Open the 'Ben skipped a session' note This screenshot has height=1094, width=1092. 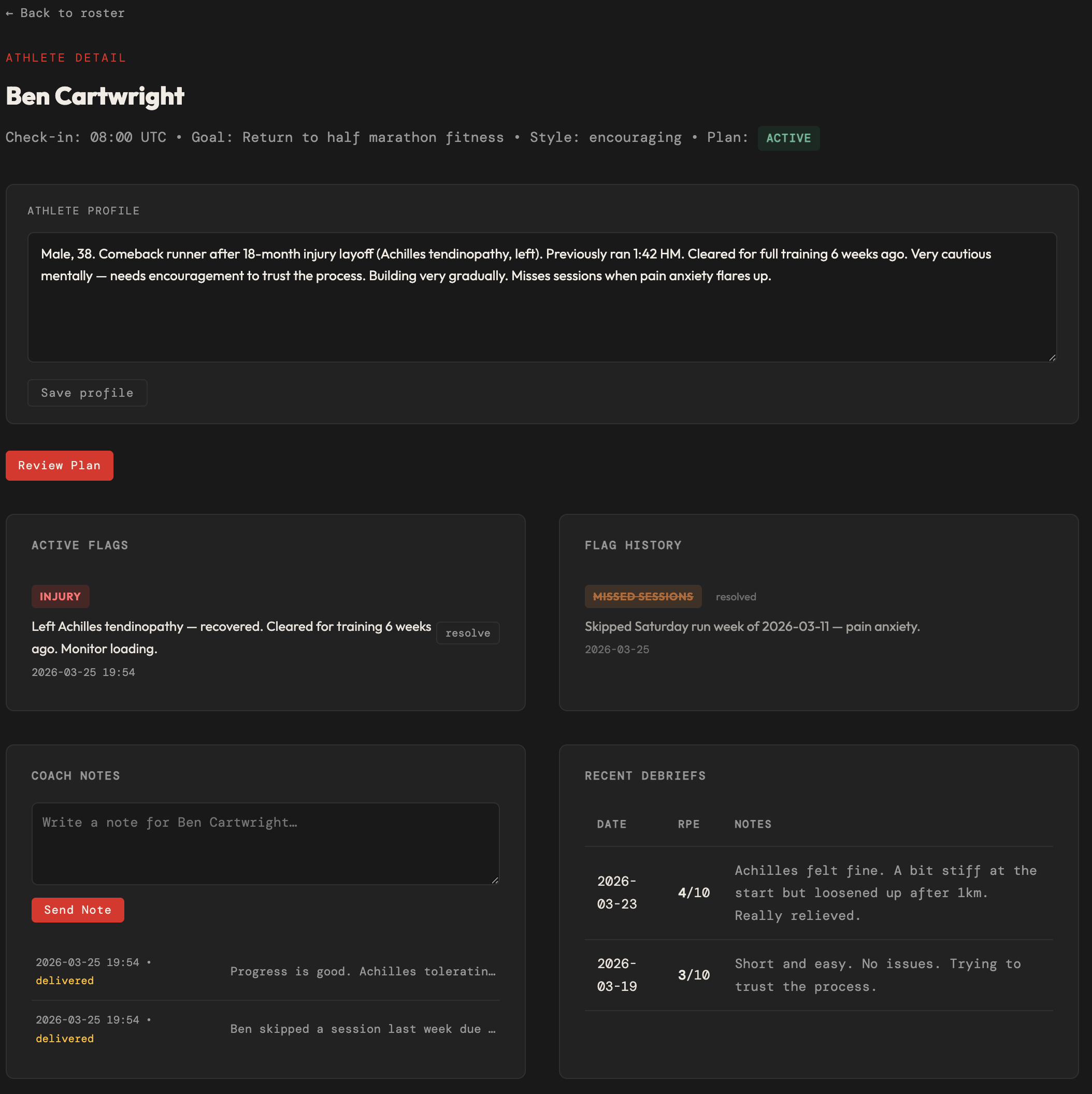click(x=363, y=1029)
